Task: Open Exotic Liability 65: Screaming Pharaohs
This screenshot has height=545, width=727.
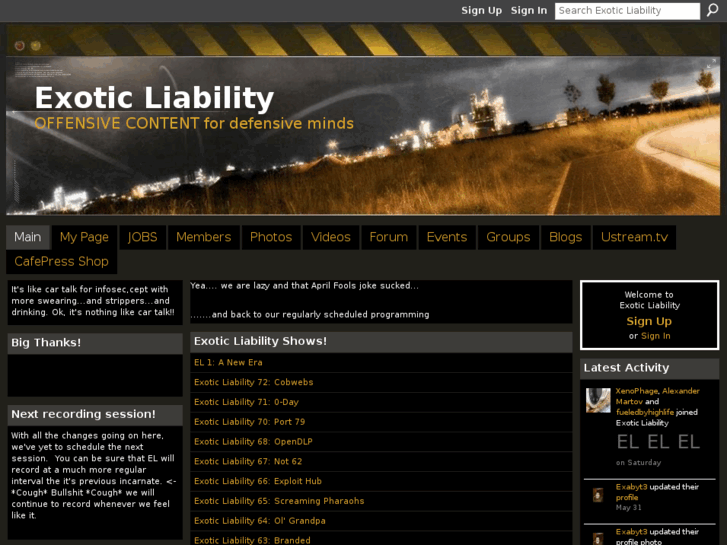Action: click(279, 501)
